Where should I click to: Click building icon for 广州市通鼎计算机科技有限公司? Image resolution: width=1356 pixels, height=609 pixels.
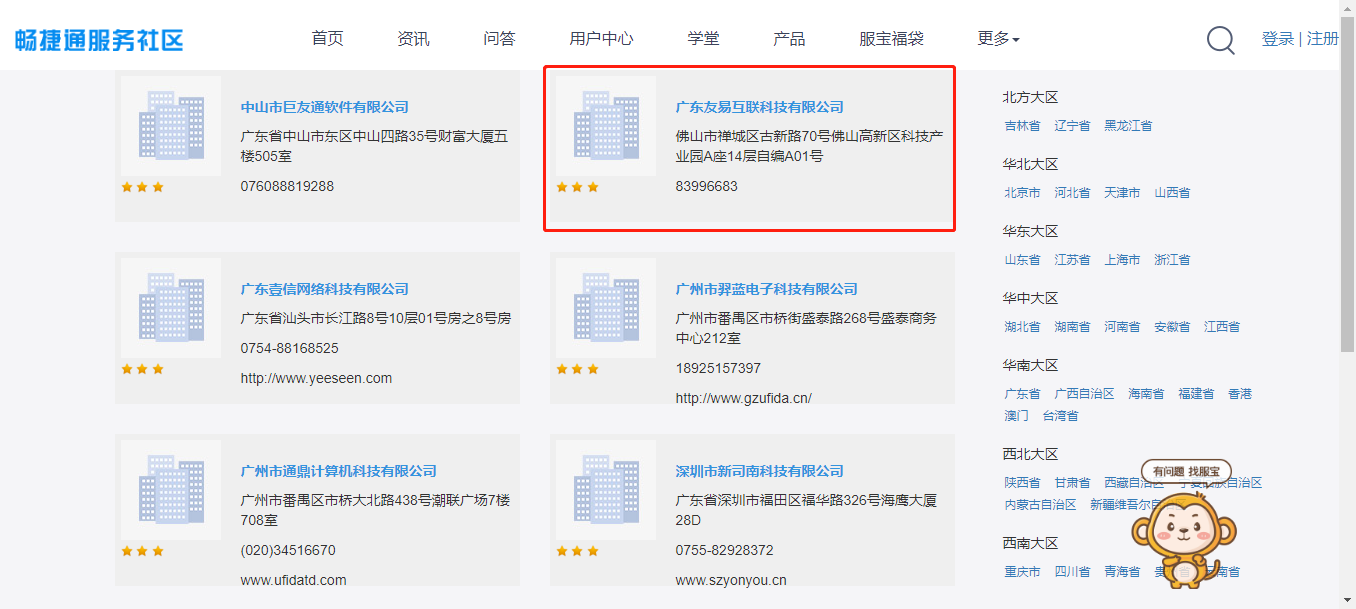pyautogui.click(x=171, y=490)
